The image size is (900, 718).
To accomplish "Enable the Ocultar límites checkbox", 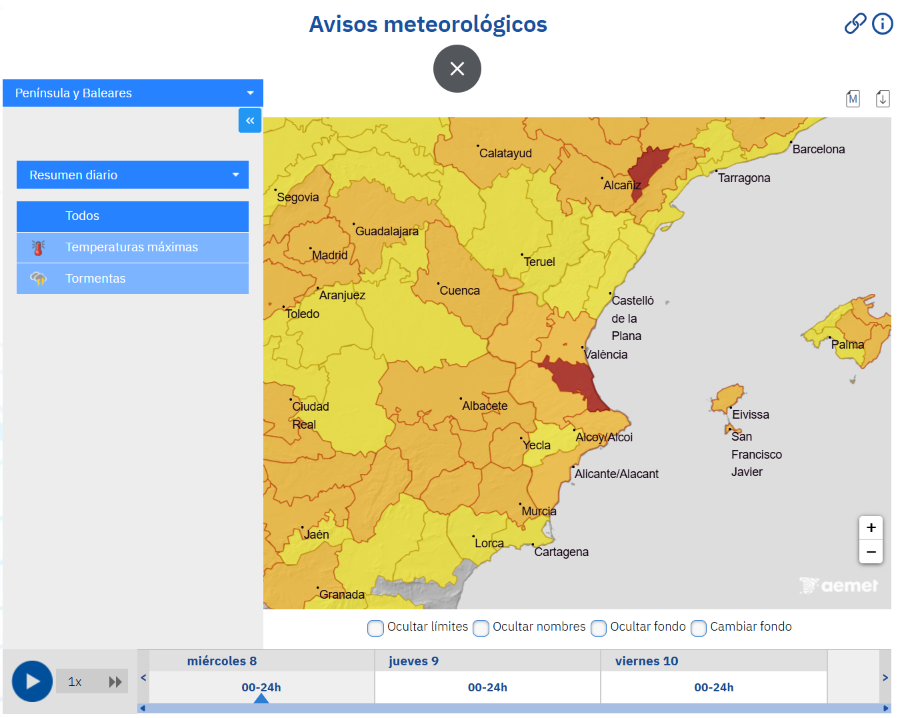I will coord(375,628).
